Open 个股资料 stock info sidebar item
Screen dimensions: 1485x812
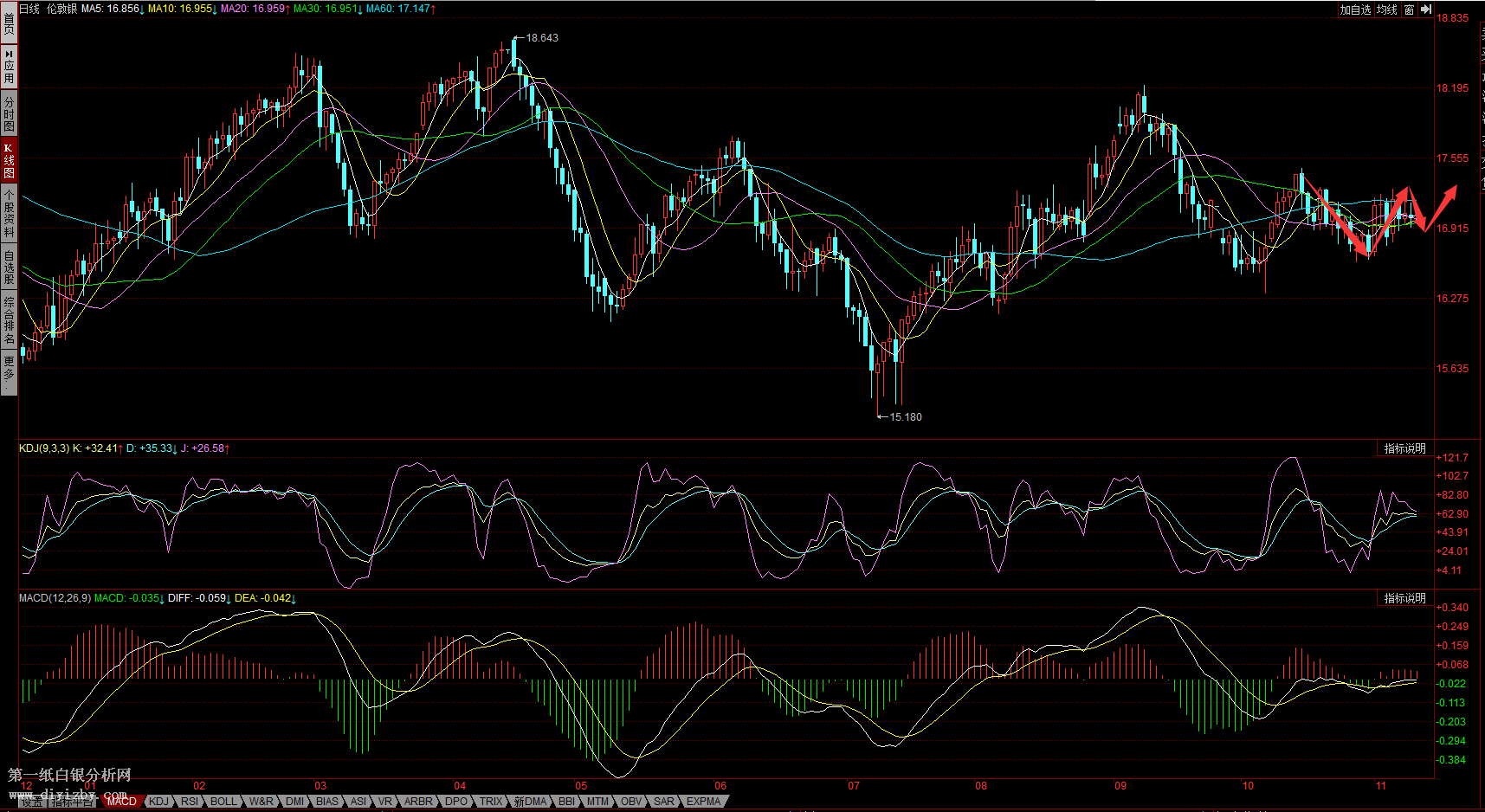tap(9, 213)
